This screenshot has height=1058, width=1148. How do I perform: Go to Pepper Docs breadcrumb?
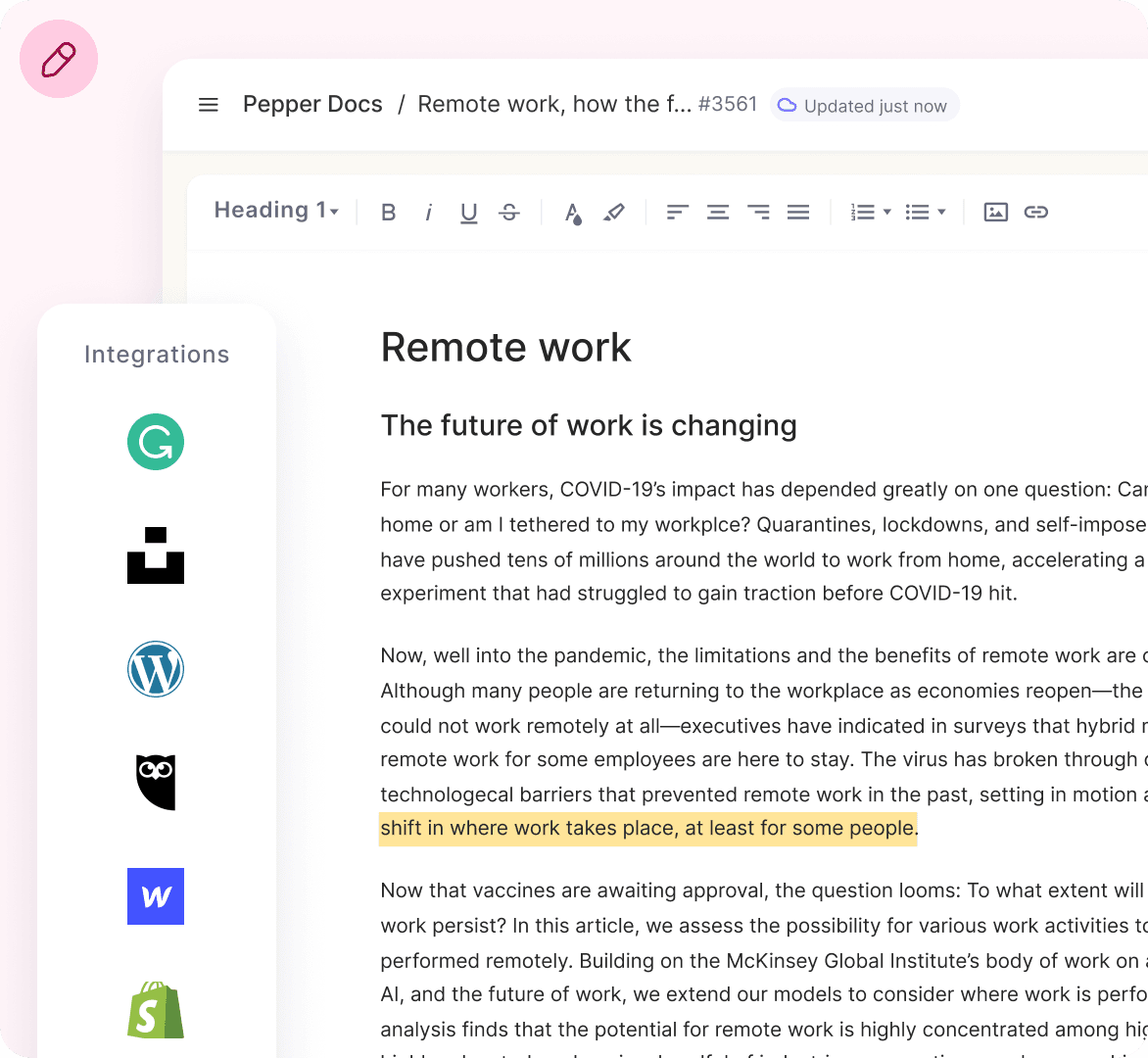coord(312,105)
